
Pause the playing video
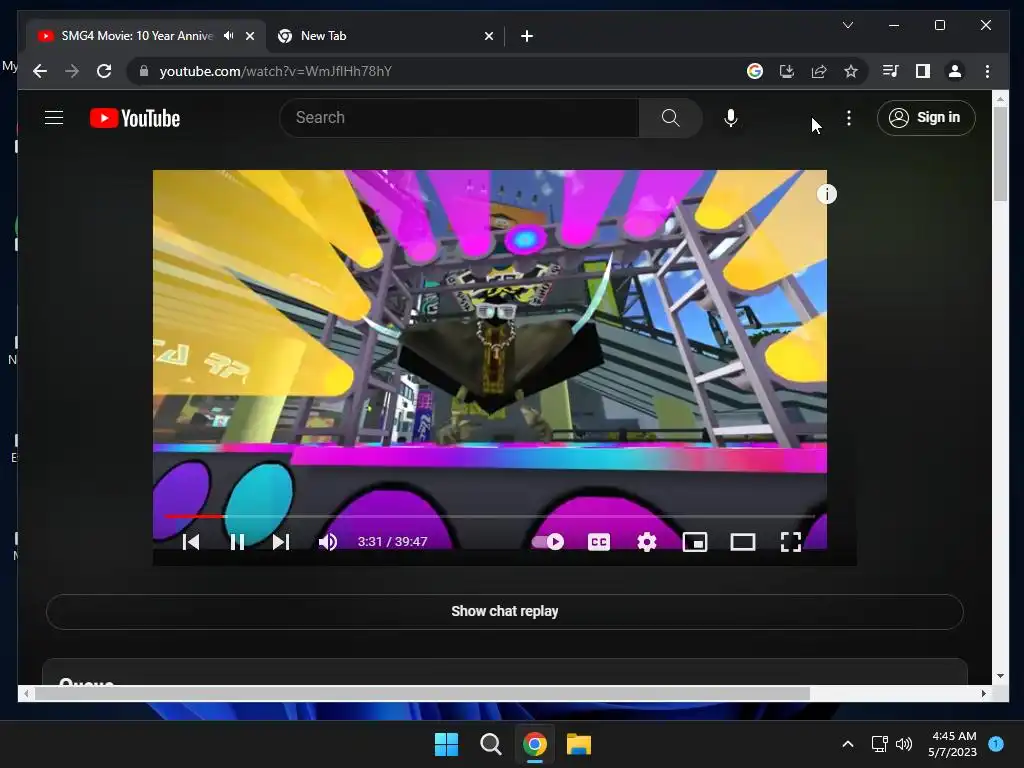237,541
